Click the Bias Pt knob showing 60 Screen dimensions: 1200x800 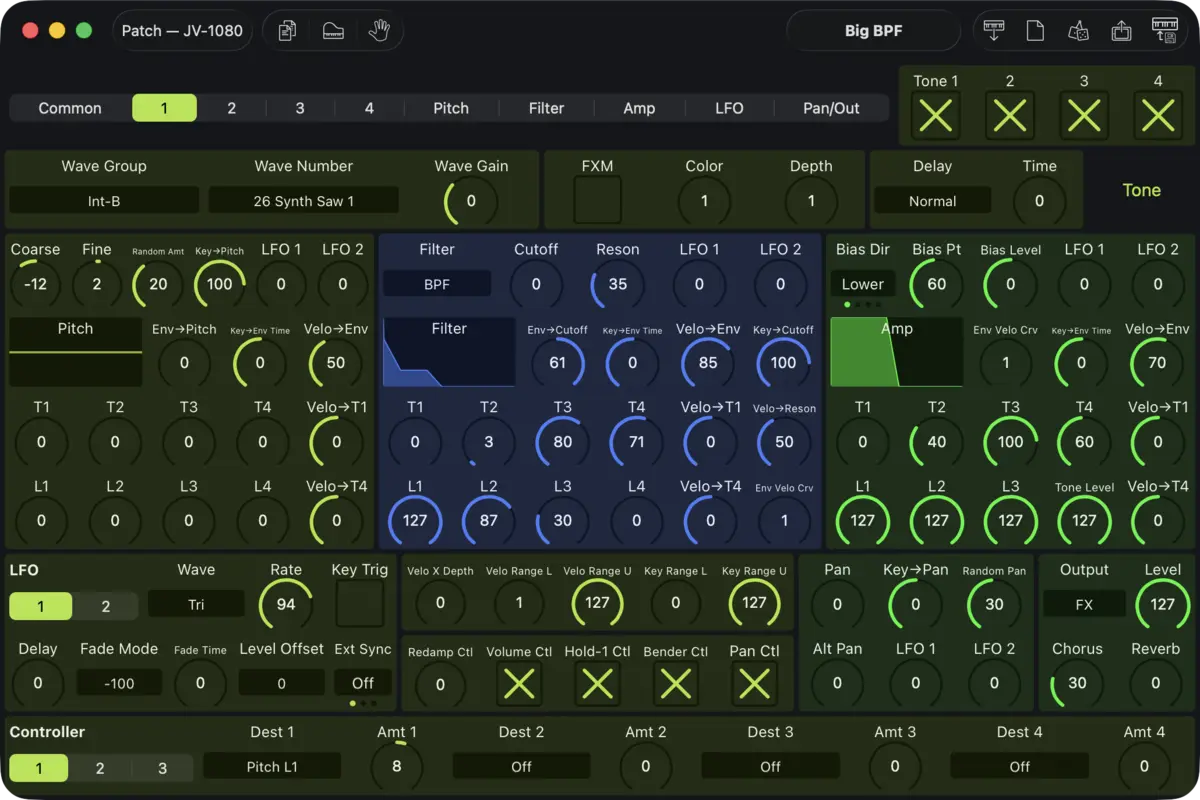(936, 284)
